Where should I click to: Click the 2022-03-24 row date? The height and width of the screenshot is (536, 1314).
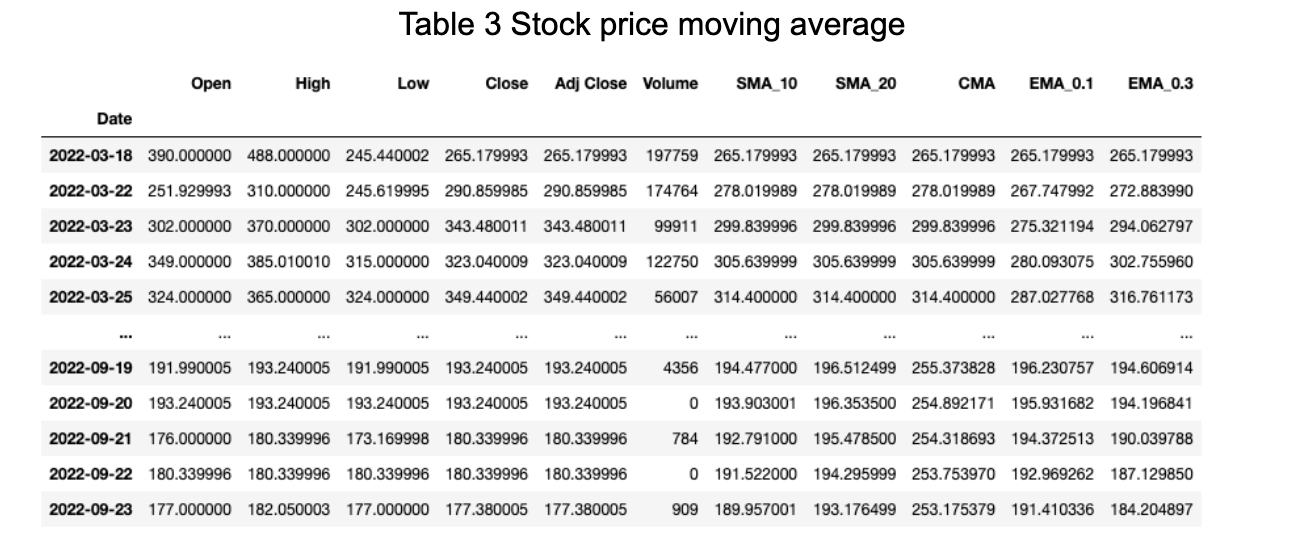click(x=91, y=262)
